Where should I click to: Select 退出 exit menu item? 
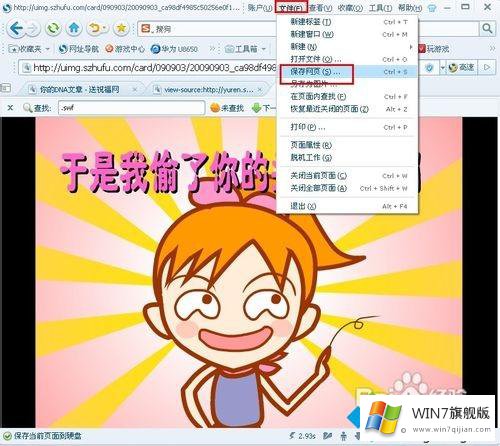click(x=347, y=206)
